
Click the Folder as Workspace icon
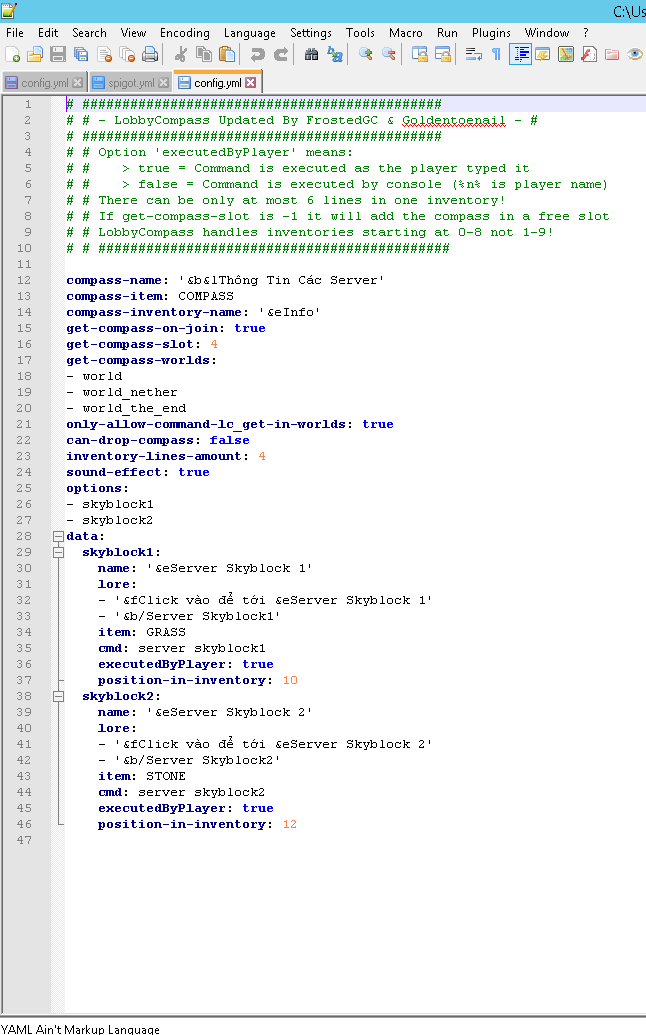(x=612, y=55)
